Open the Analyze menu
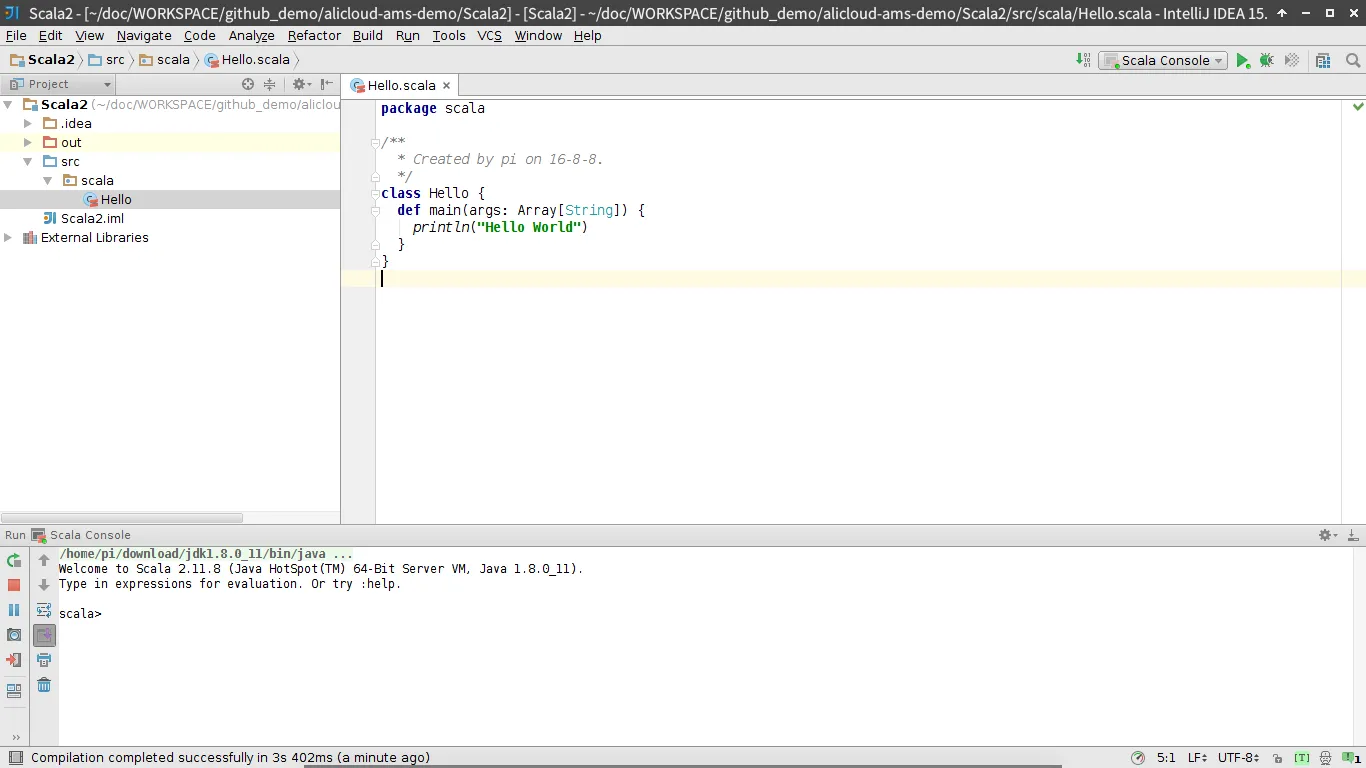 tap(251, 35)
